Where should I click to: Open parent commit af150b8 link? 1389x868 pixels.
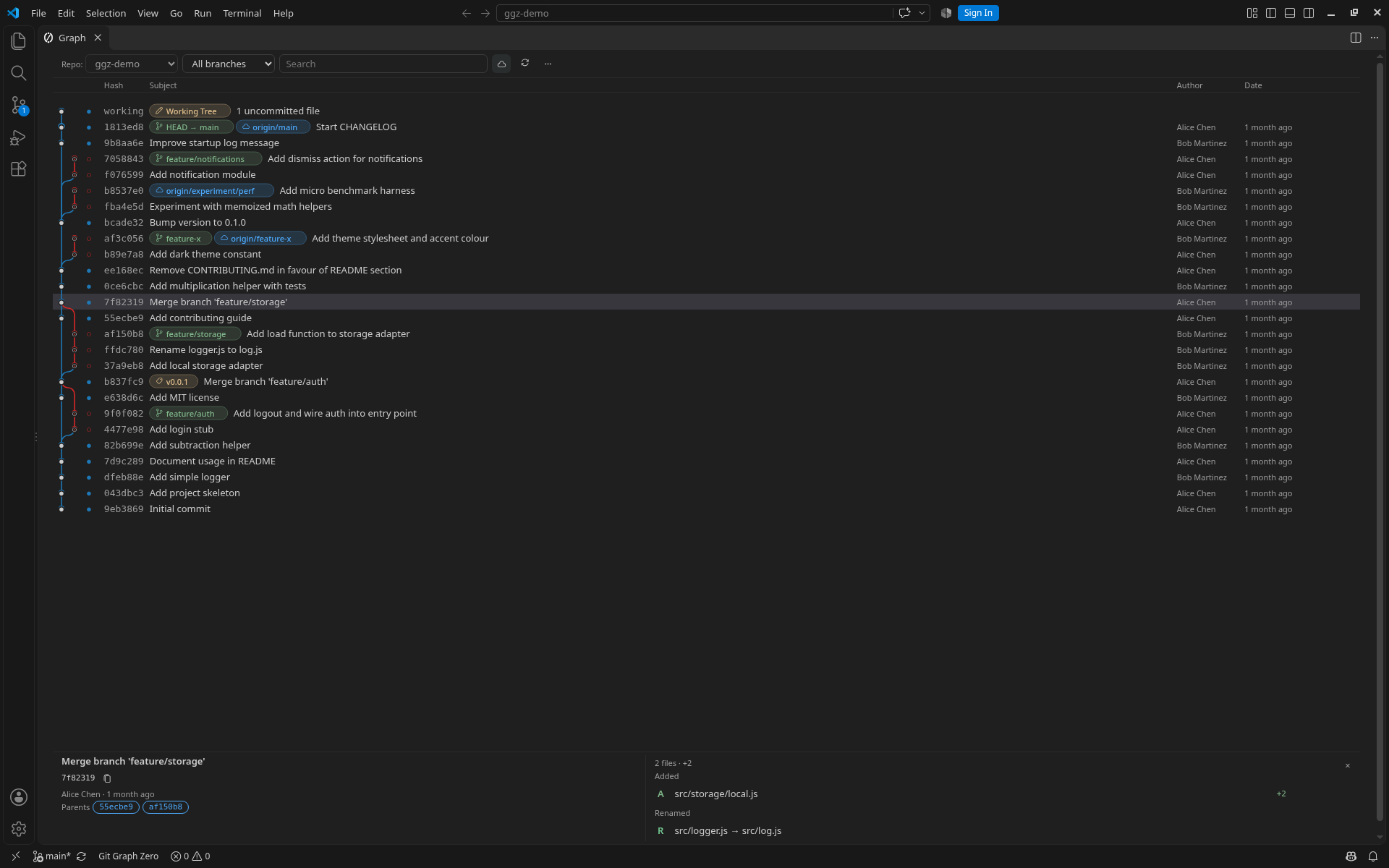coord(166,807)
